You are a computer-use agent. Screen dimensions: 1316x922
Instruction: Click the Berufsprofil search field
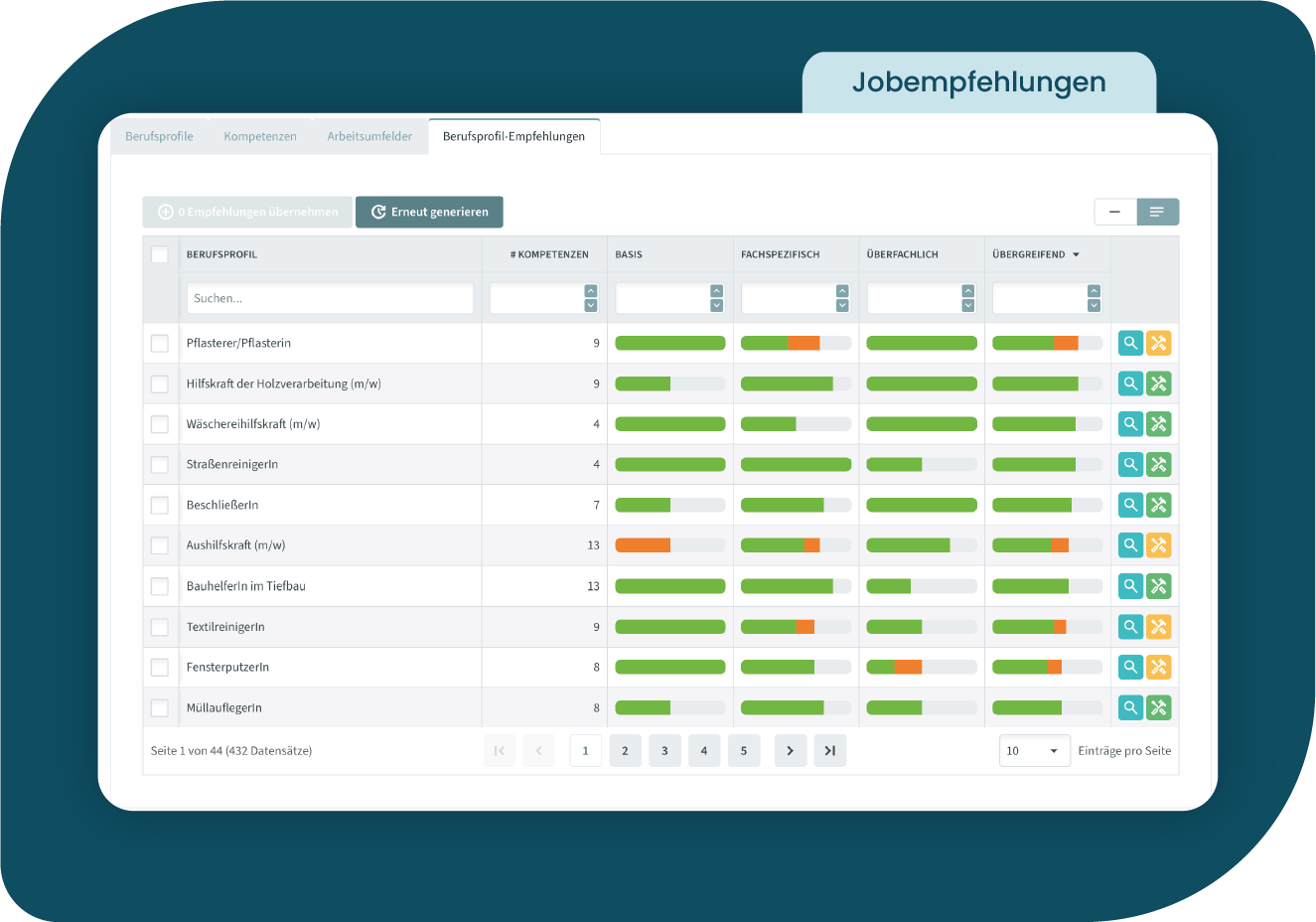330,298
